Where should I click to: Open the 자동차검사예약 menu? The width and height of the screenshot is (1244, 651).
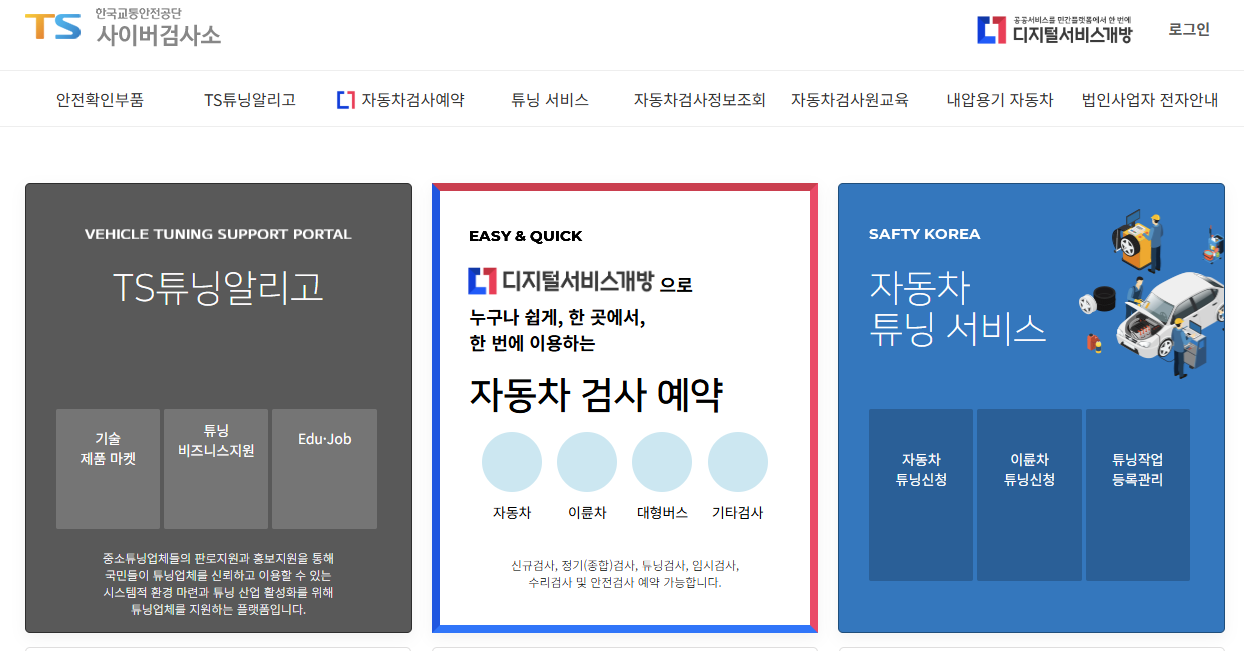tap(412, 100)
